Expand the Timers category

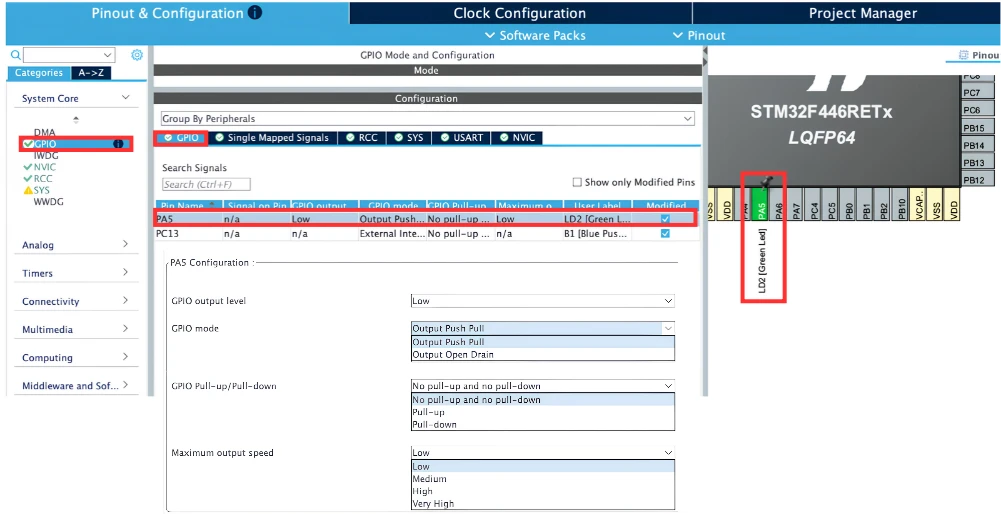[x=126, y=272]
